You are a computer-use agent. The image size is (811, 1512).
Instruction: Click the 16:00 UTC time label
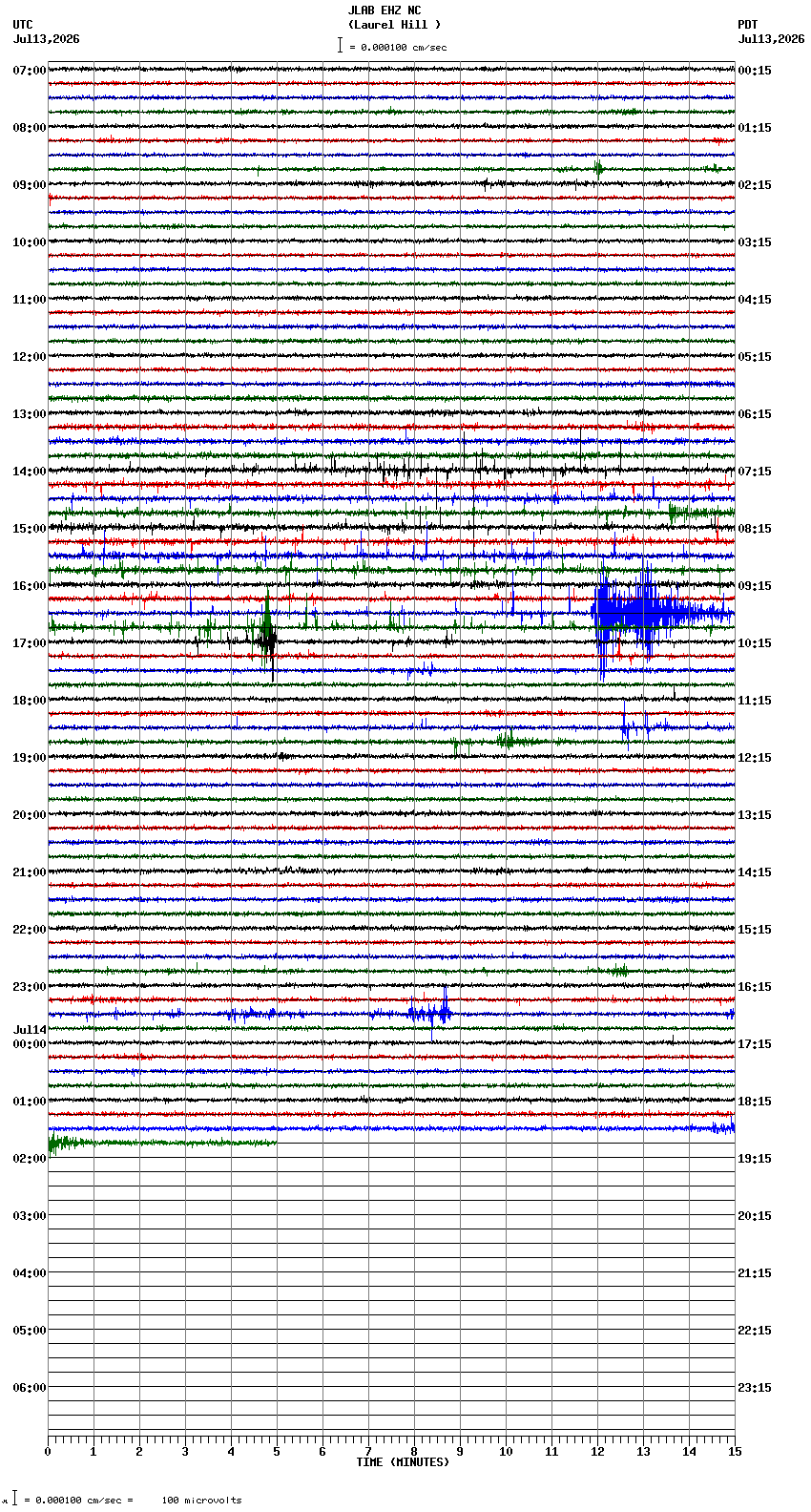30,586
